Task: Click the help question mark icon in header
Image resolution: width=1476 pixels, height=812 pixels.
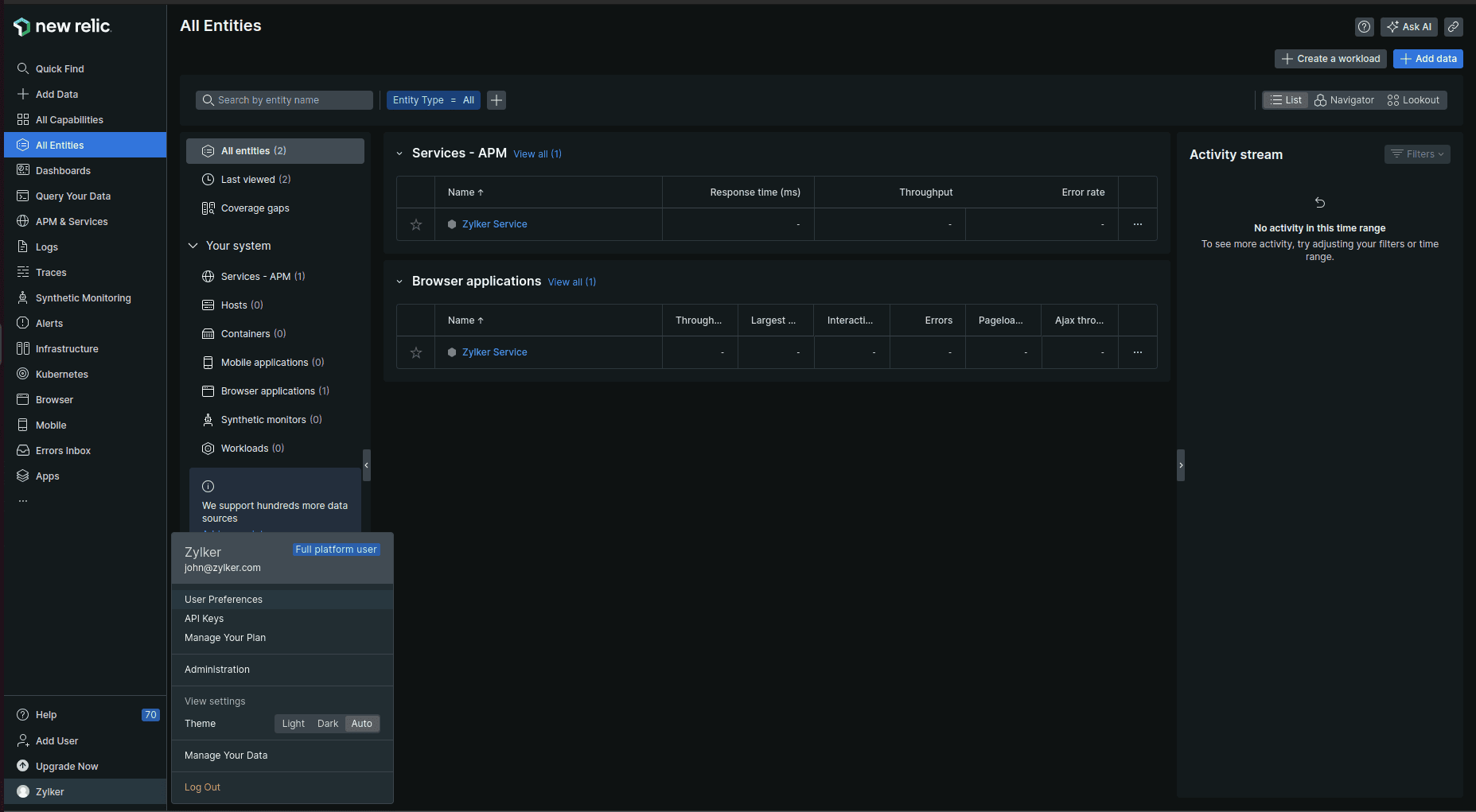Action: pos(1364,27)
